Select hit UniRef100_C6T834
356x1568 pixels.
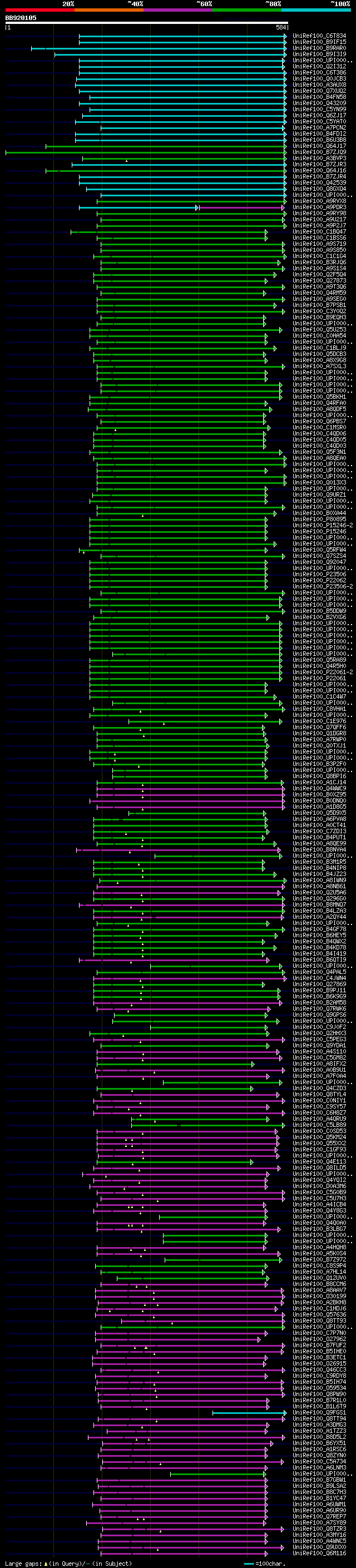click(x=319, y=36)
